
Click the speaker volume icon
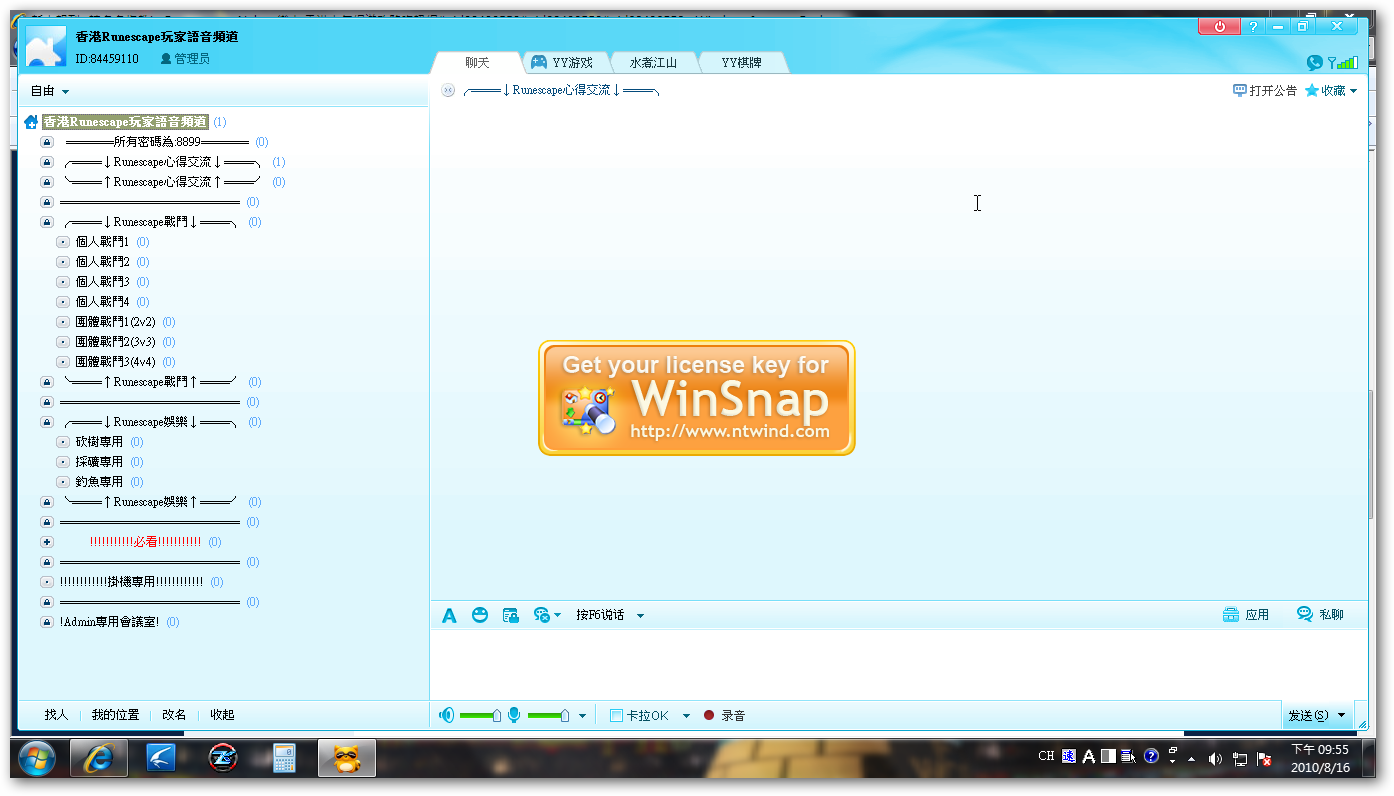point(446,715)
